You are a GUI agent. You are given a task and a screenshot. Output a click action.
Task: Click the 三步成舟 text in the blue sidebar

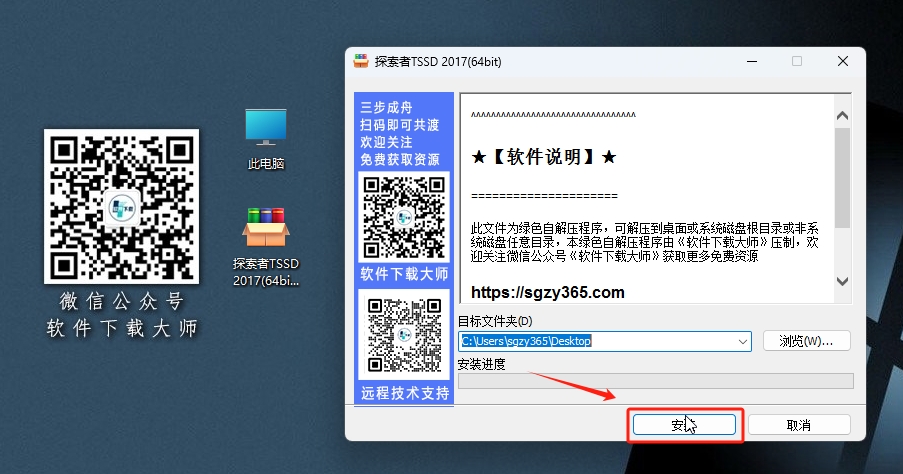386,108
